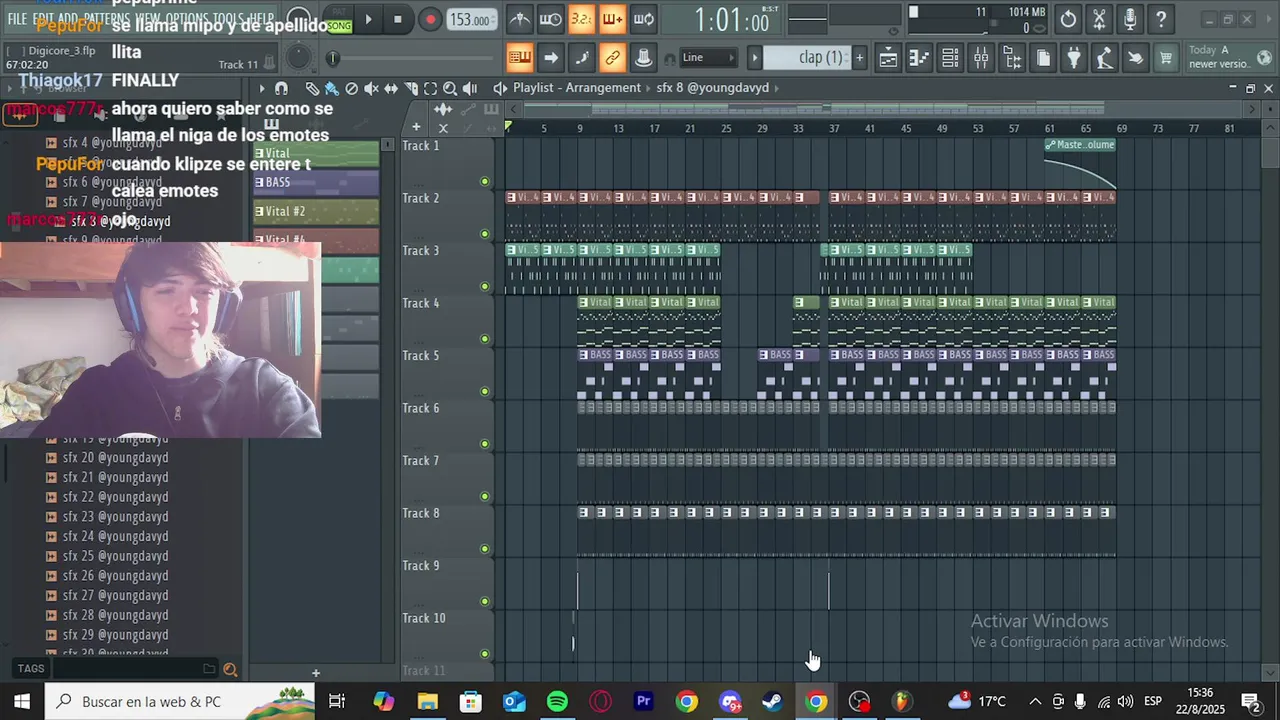Open the FILE menu
Image resolution: width=1280 pixels, height=720 pixels.
click(17, 19)
